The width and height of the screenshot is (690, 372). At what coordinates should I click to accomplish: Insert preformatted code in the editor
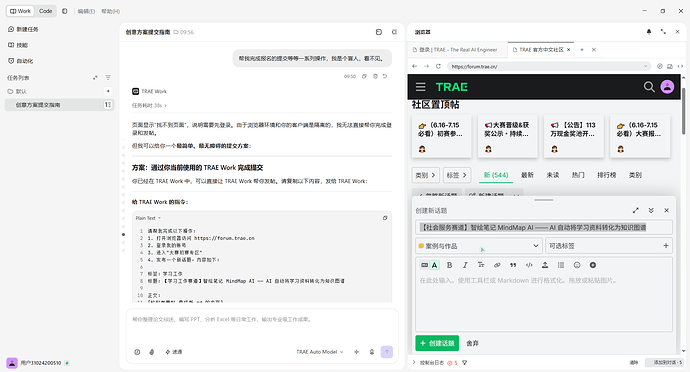[529, 265]
